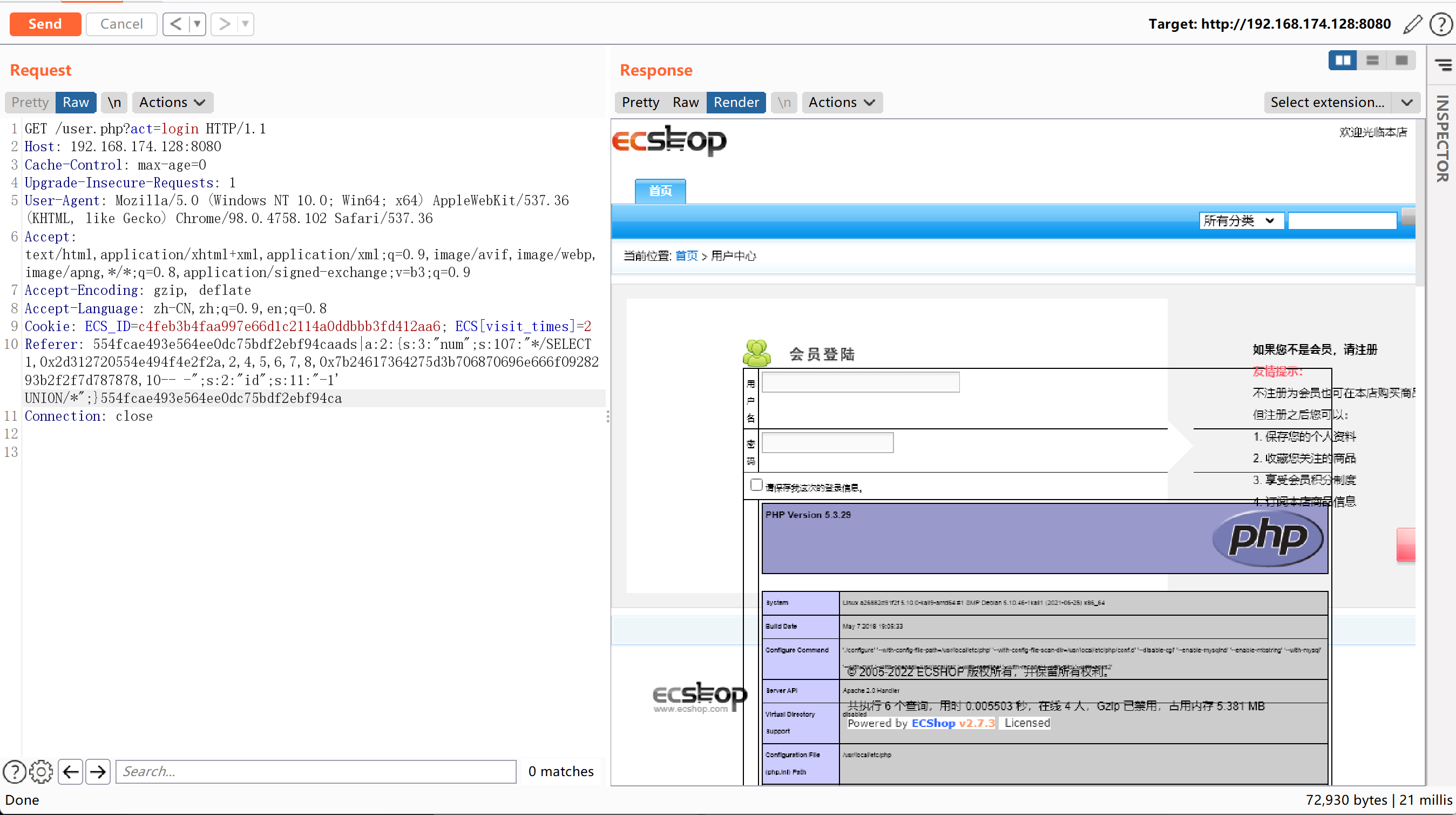The height and width of the screenshot is (815, 1456).
Task: Select the side-by-side layout icon
Action: (x=1343, y=60)
